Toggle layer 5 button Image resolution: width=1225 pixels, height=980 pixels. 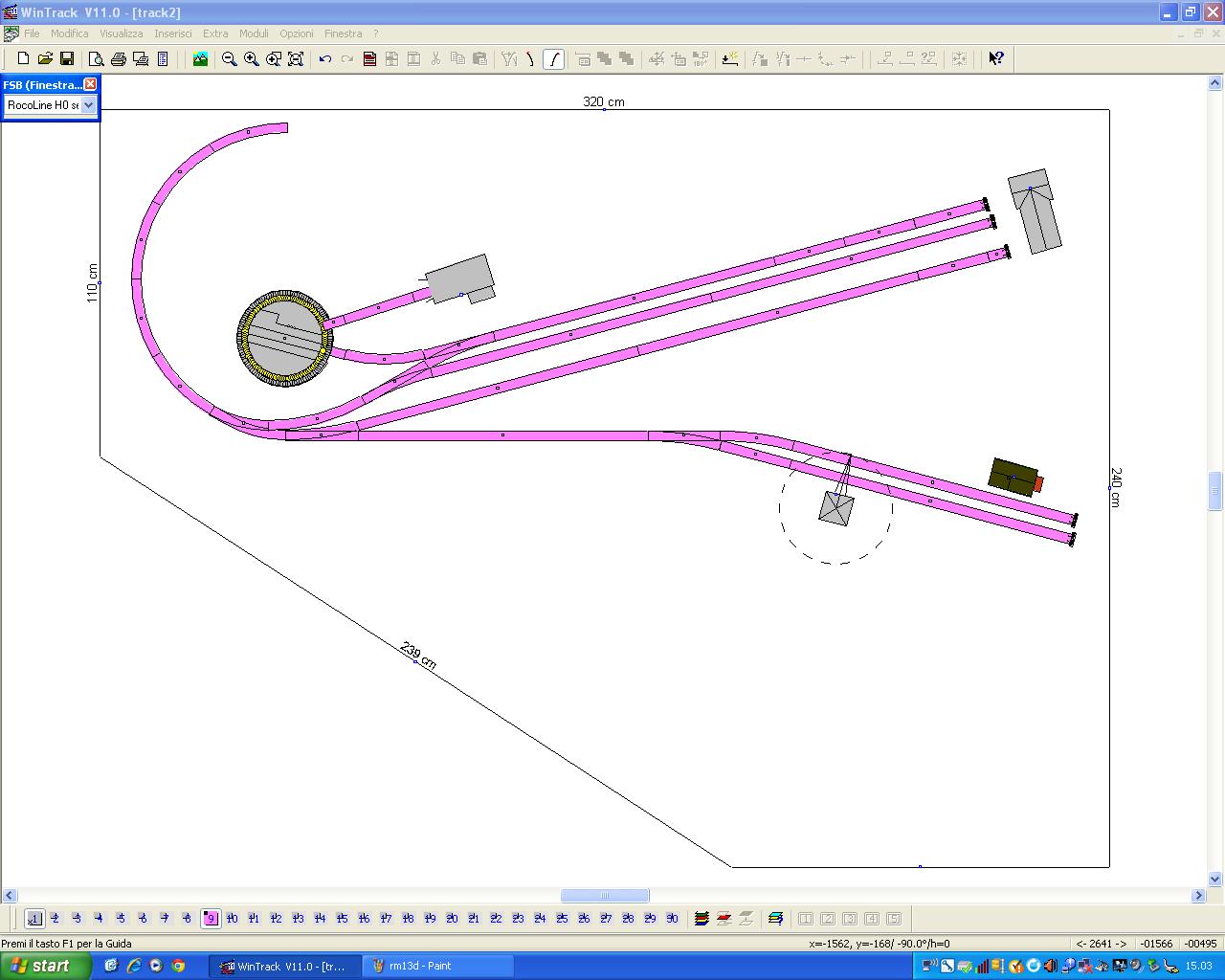click(122, 919)
